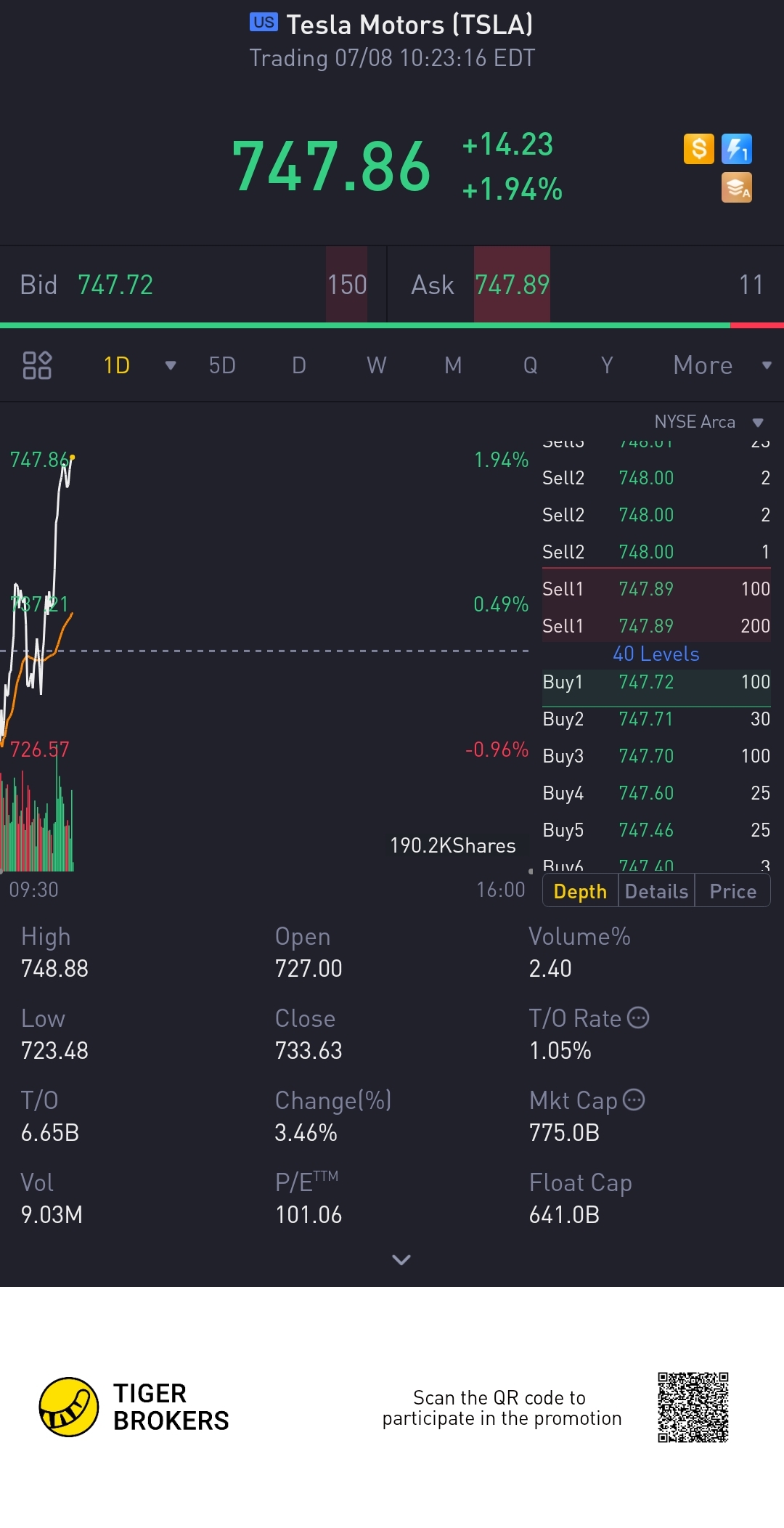The image size is (784, 1528).
Task: Tap the green-red bid/ask ratio bar
Action: click(x=392, y=325)
